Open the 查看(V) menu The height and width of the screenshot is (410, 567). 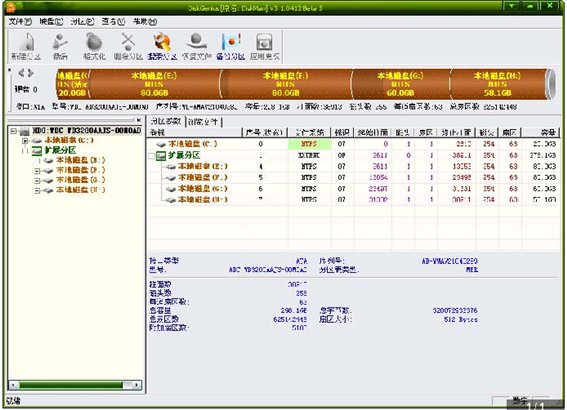pos(113,22)
